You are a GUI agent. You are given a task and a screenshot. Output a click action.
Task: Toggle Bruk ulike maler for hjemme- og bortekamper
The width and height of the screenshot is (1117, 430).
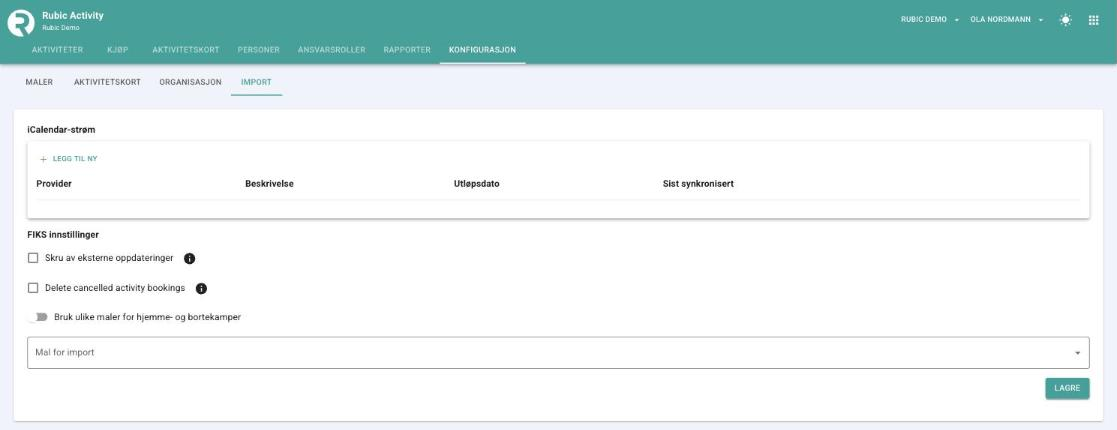(x=38, y=317)
